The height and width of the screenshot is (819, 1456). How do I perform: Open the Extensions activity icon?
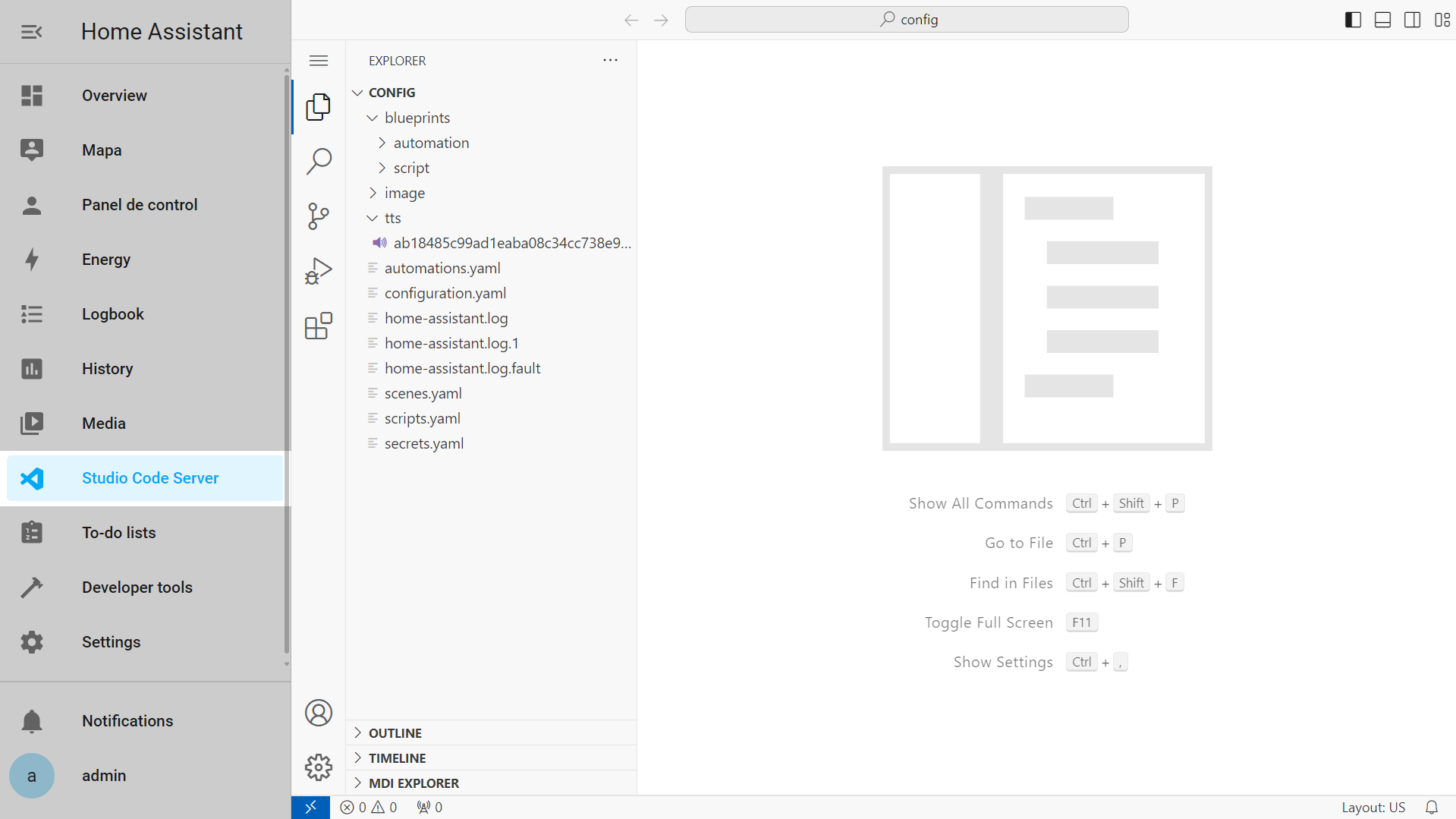319,326
